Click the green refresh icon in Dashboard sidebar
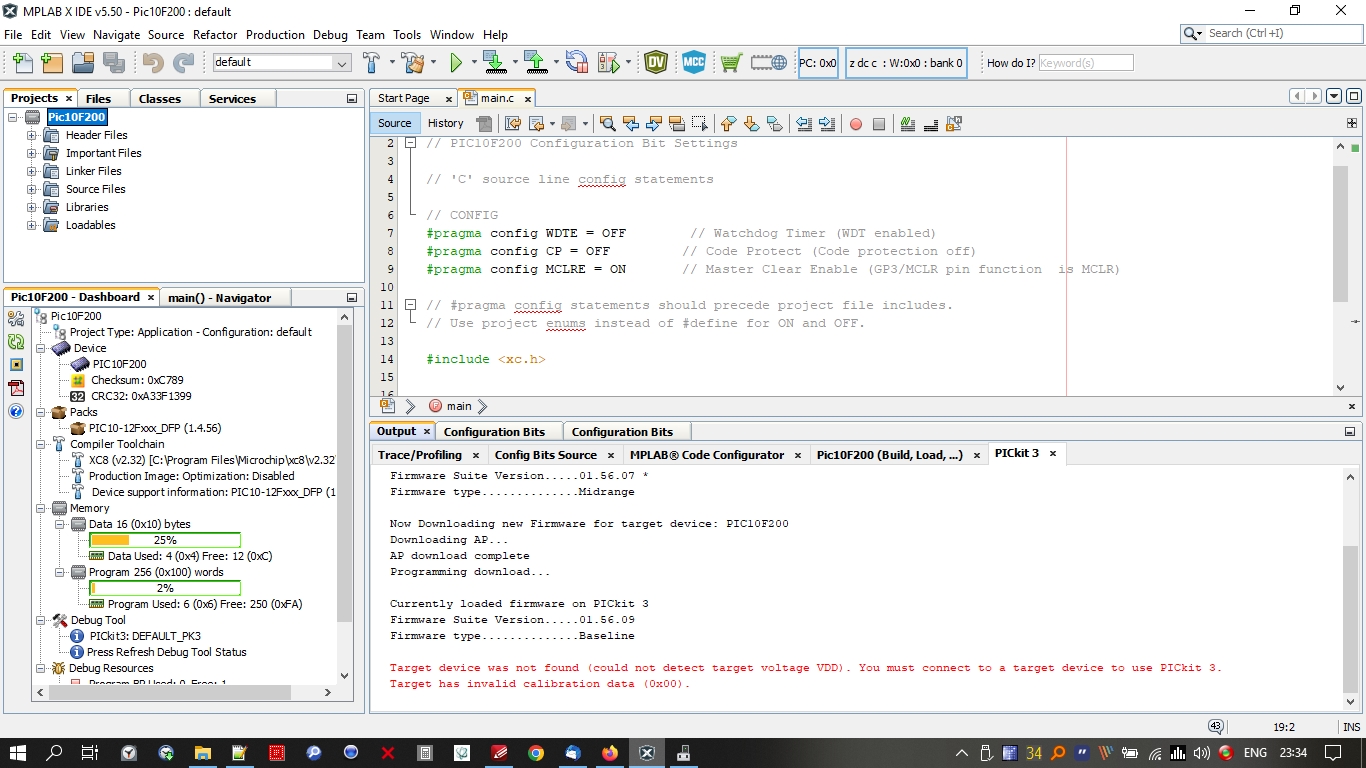The height and width of the screenshot is (768, 1366). point(16,342)
